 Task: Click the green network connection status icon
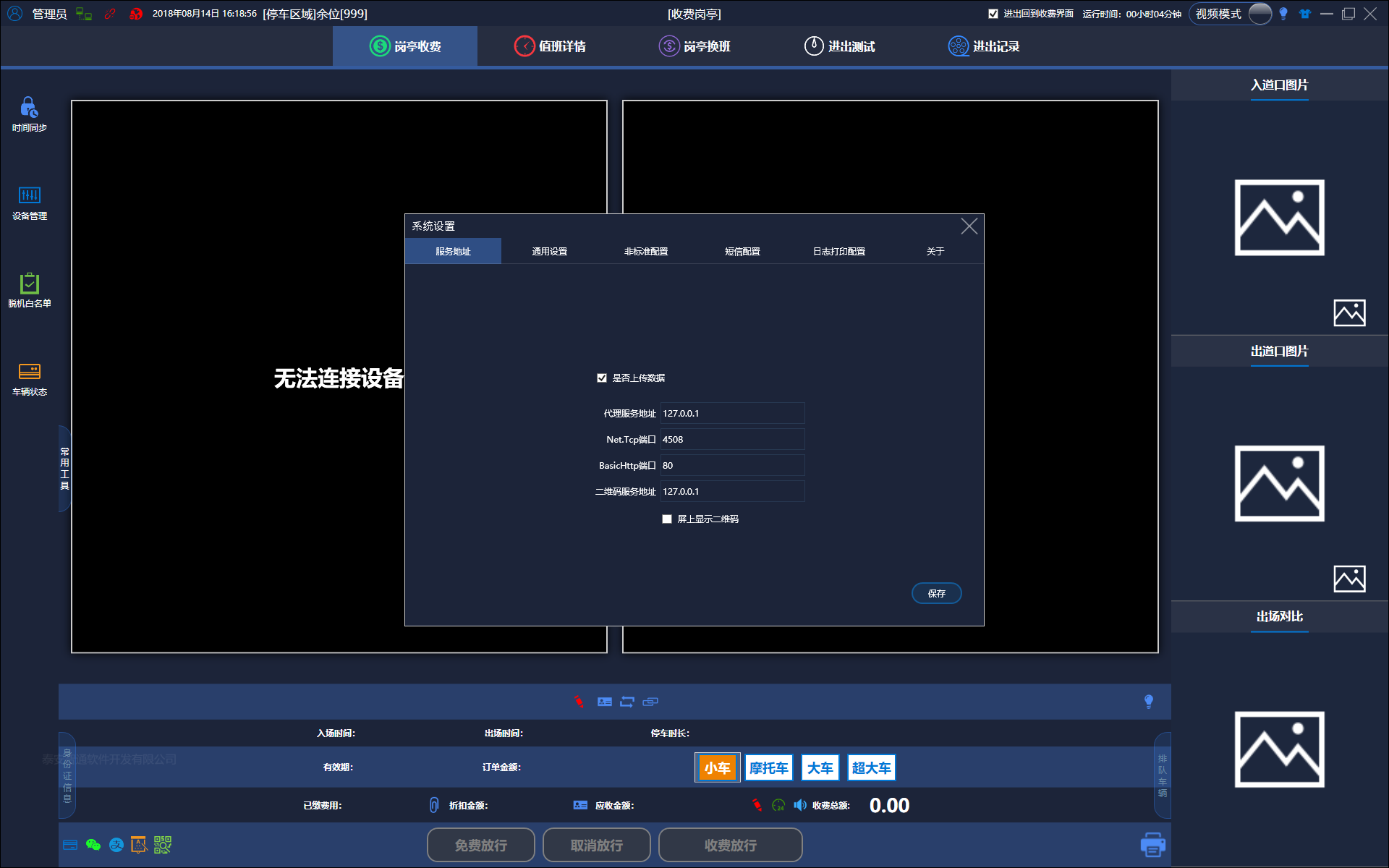84,14
